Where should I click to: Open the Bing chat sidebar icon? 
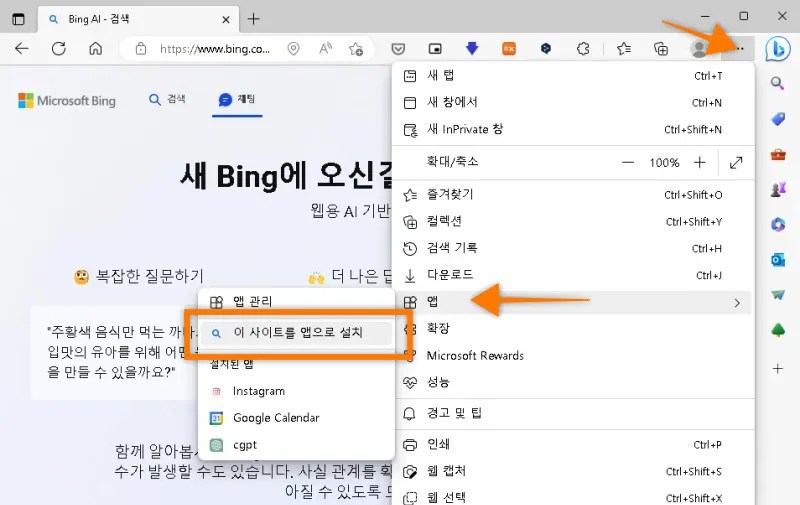pos(778,49)
